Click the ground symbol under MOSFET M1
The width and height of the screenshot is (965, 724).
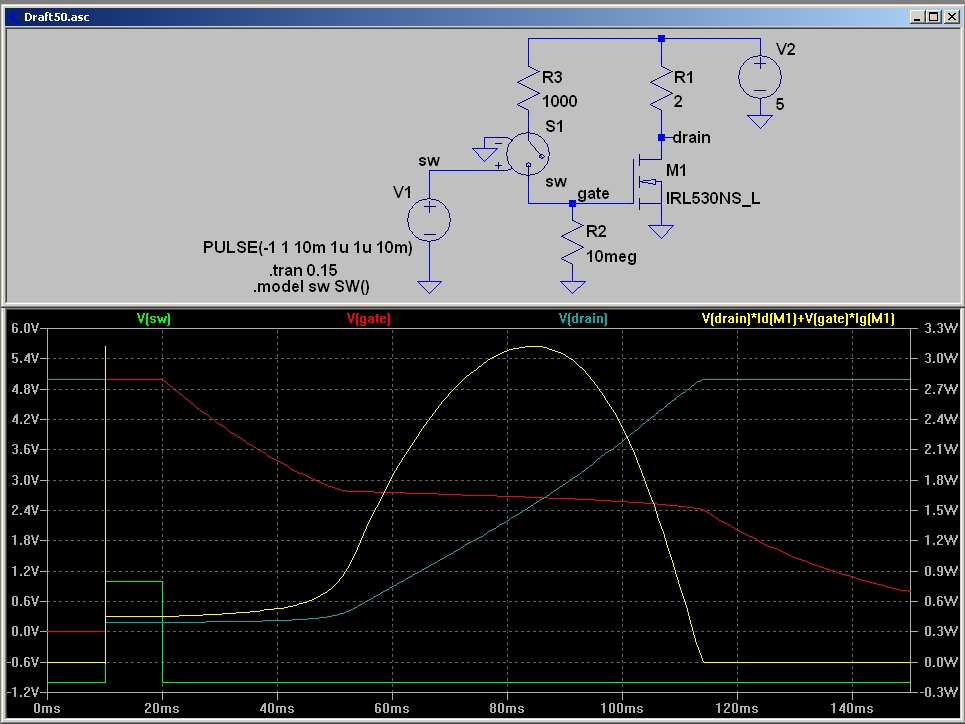(661, 231)
